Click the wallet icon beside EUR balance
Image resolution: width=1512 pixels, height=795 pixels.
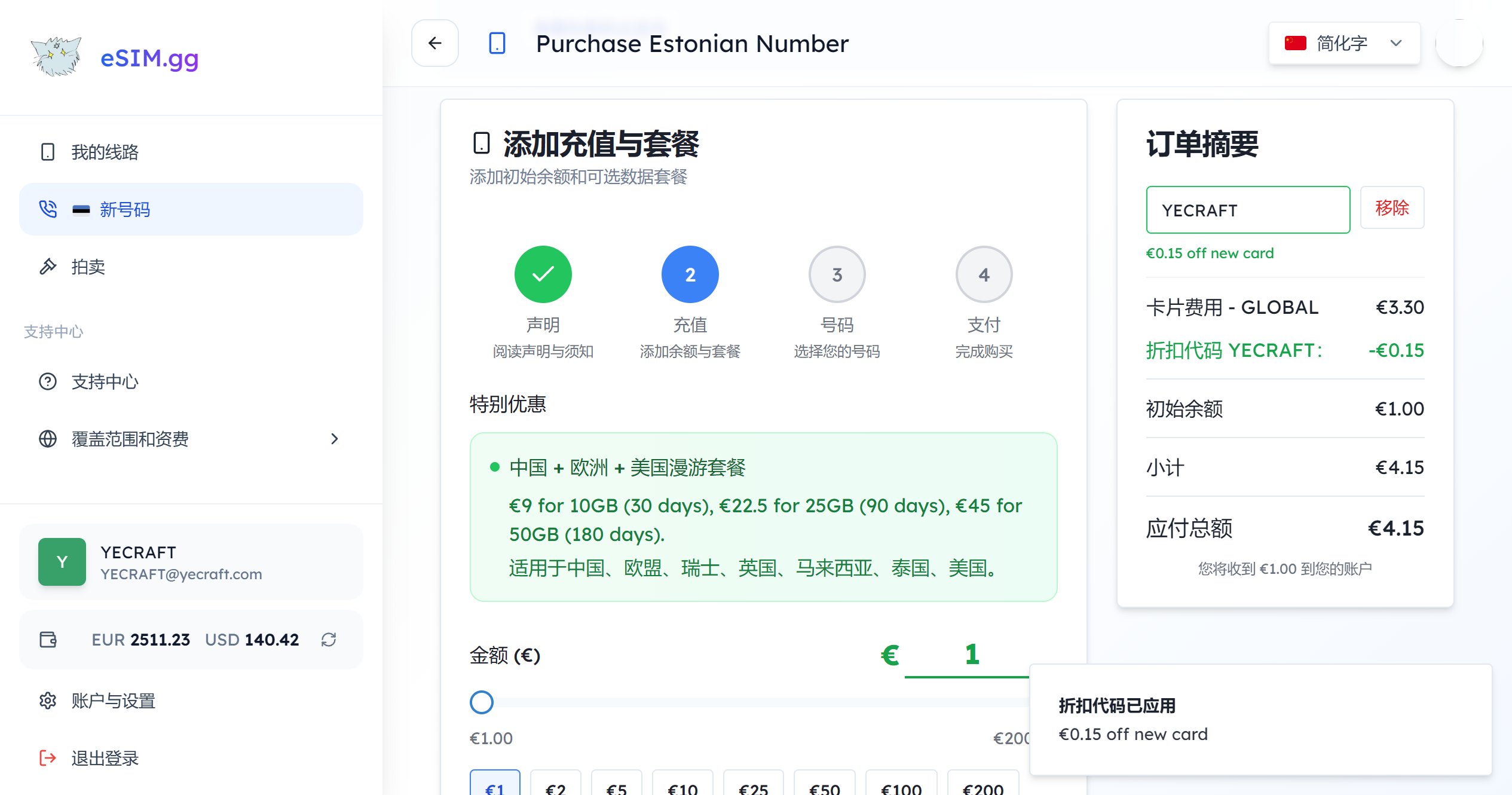(48, 640)
